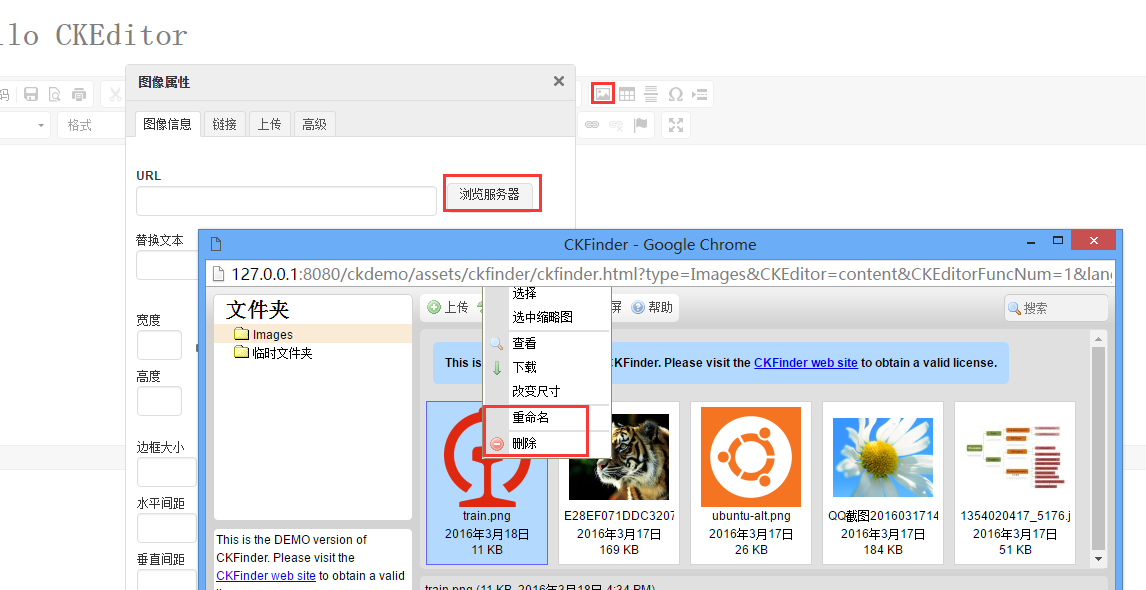Image resolution: width=1146 pixels, height=590 pixels.
Task: Select the Images folder in tree
Action: coord(264,334)
